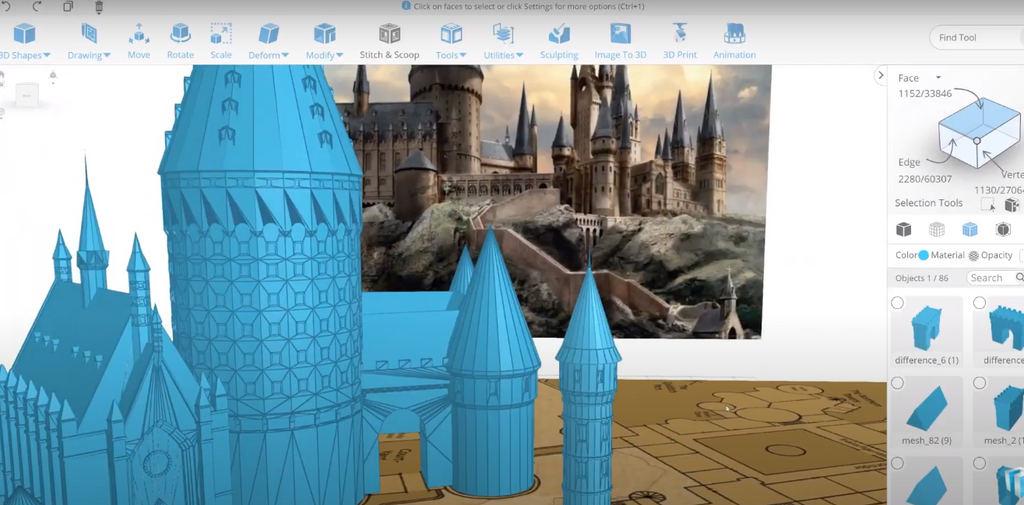
Task: Open the Drawing tools dropdown
Action: click(x=89, y=42)
